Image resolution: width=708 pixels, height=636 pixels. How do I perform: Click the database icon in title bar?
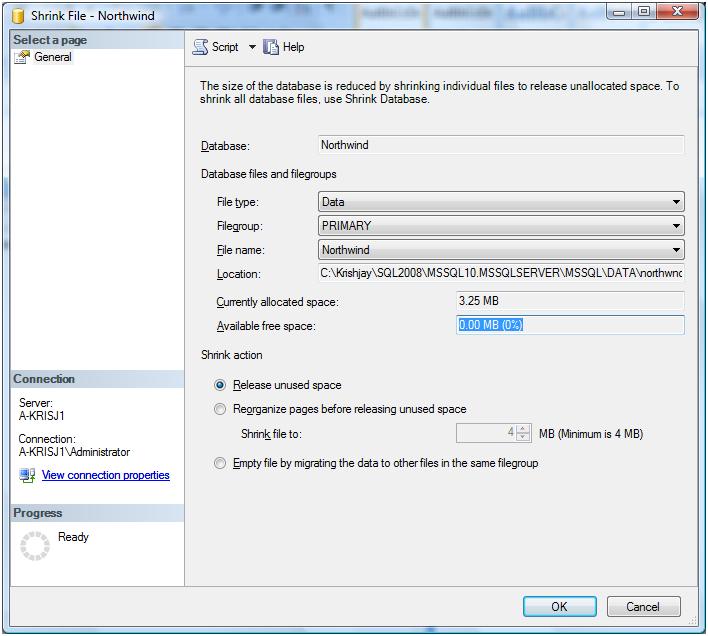[18, 16]
